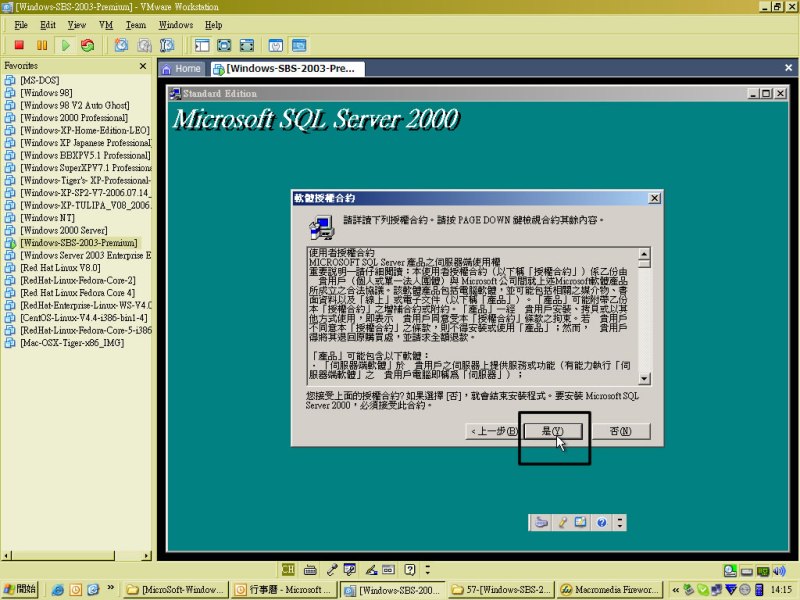Open the language bar options arrow
This screenshot has width=800, height=600.
pos(428,569)
